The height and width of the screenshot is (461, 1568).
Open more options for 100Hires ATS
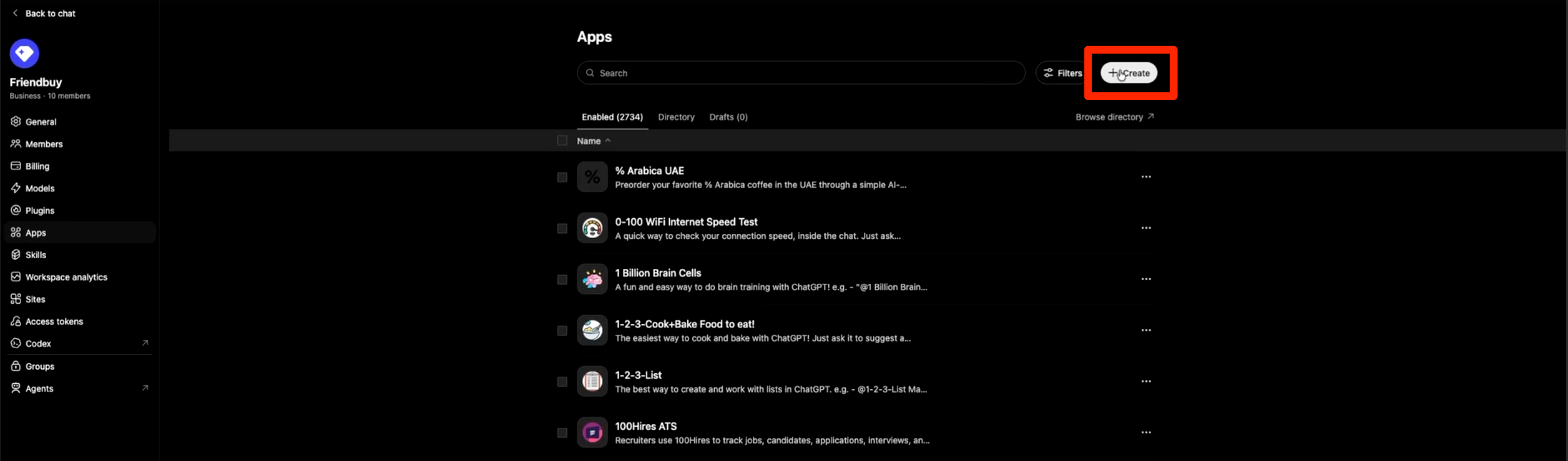coord(1146,432)
